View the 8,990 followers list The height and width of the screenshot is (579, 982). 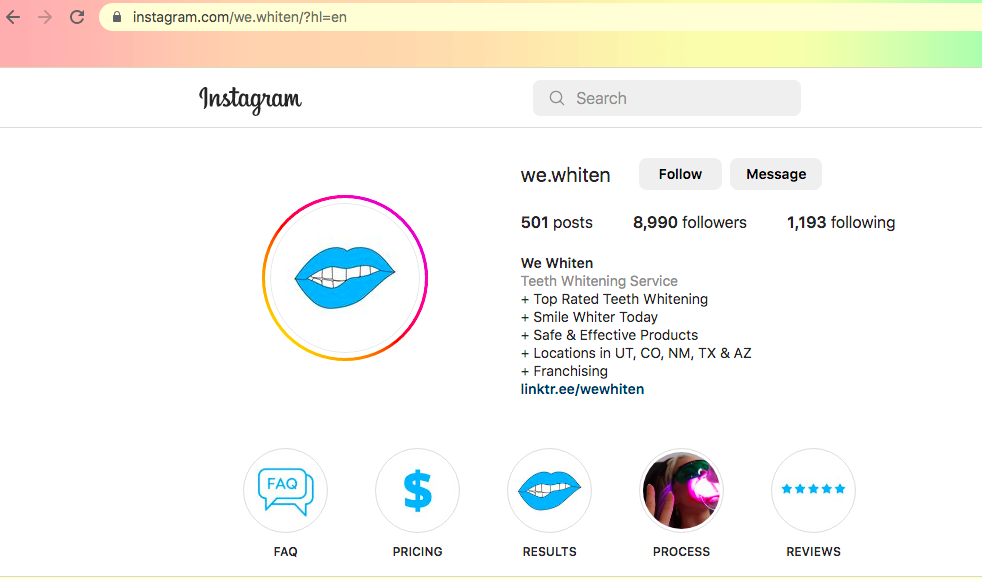click(x=689, y=223)
